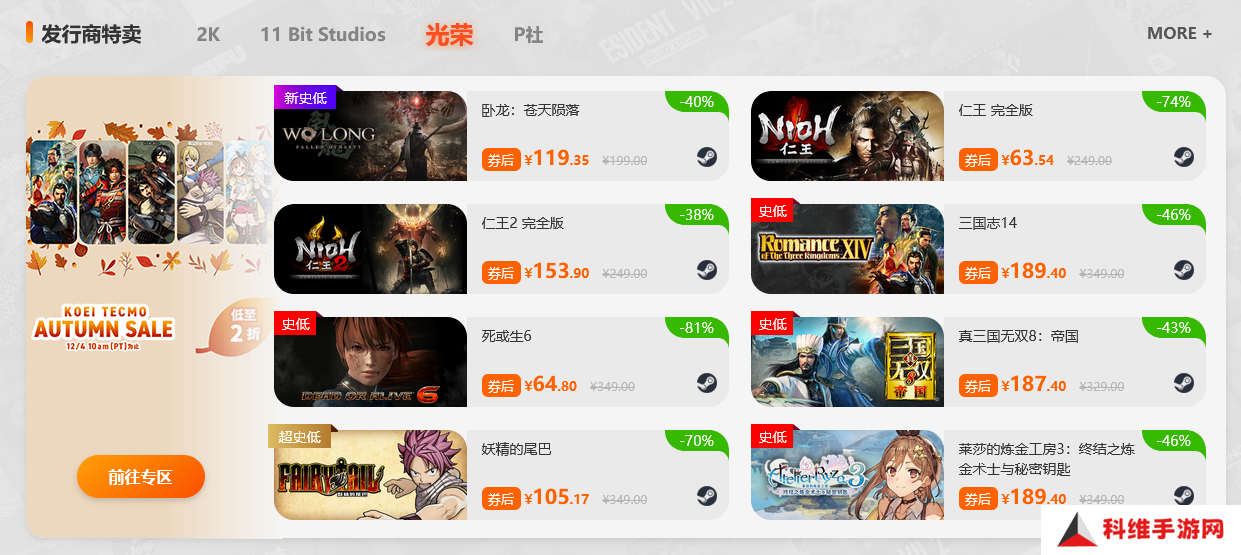1241x555 pixels.
Task: Click Steam icon on 死或生6 card
Action: 707,383
